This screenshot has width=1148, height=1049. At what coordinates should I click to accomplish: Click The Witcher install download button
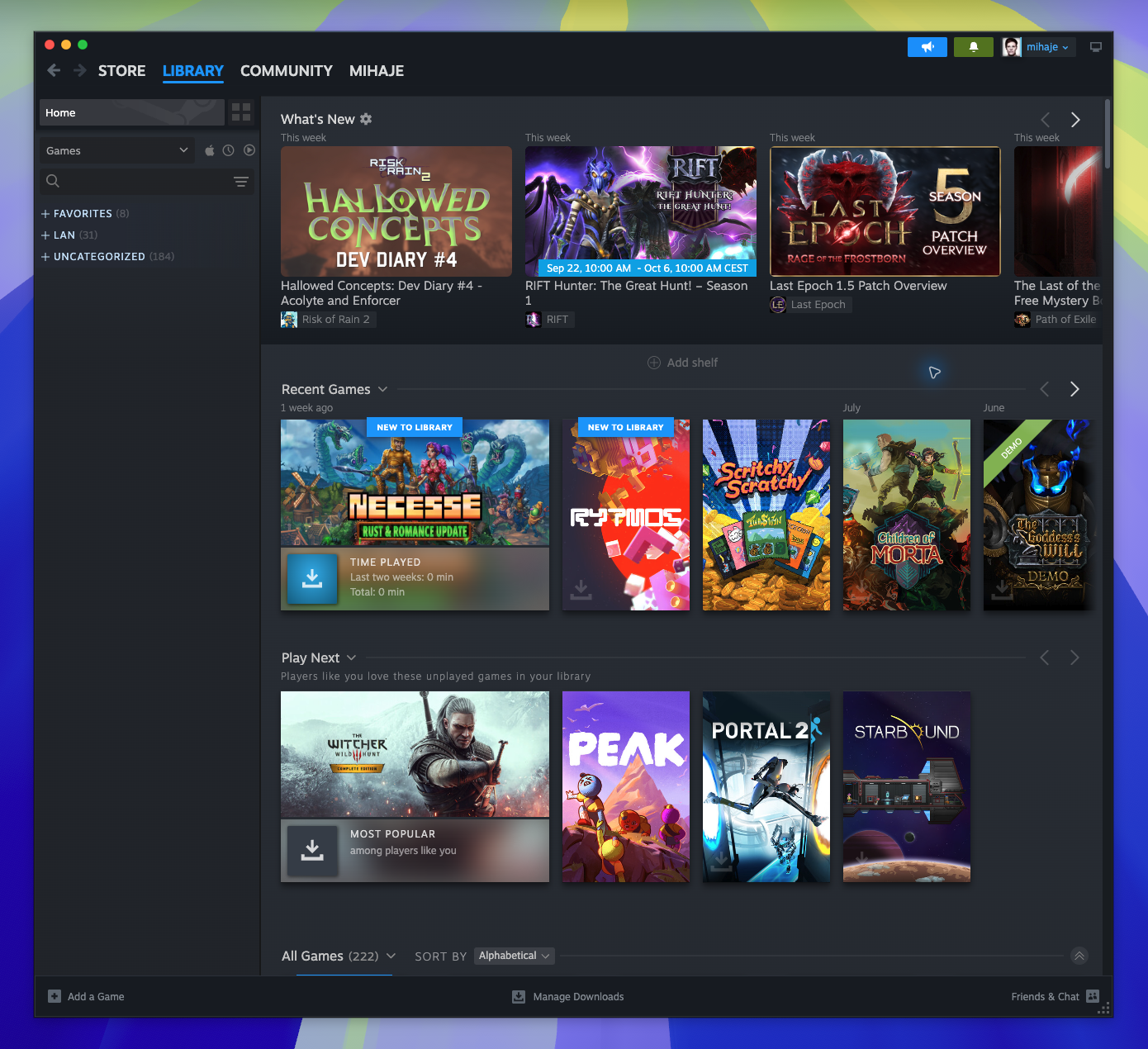pyautogui.click(x=312, y=850)
